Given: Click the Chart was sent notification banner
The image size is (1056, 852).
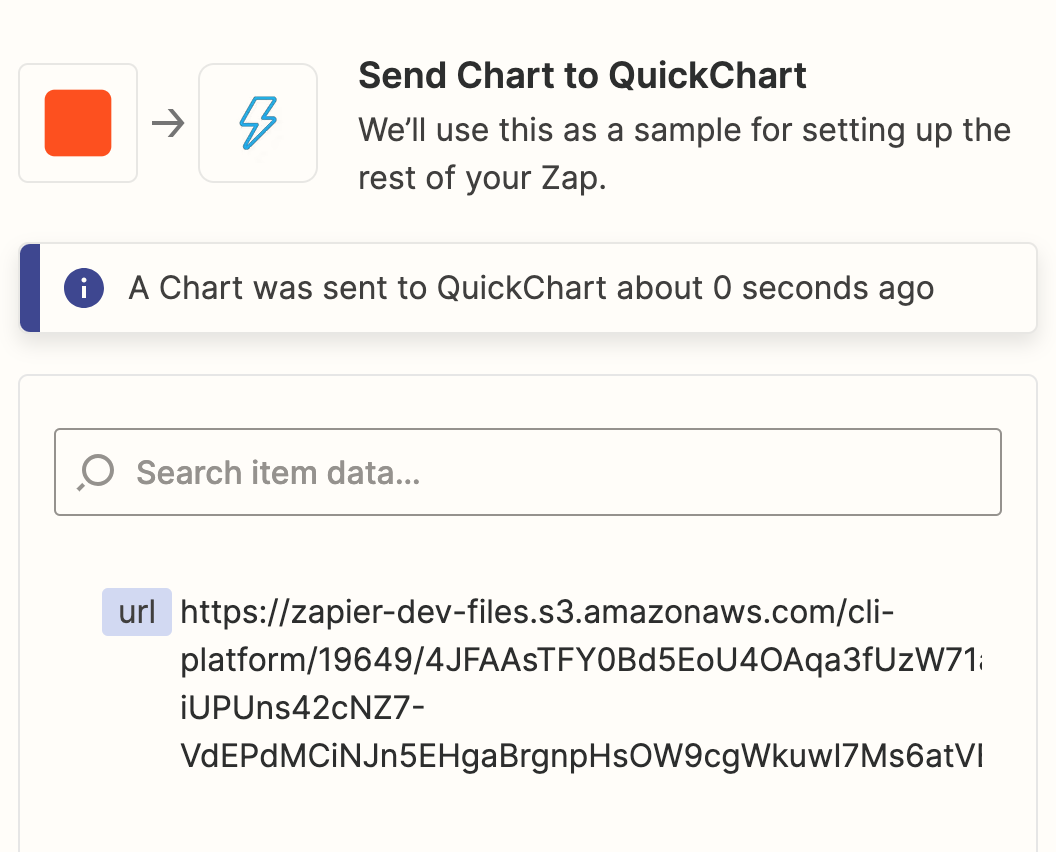Looking at the screenshot, I should click(528, 288).
